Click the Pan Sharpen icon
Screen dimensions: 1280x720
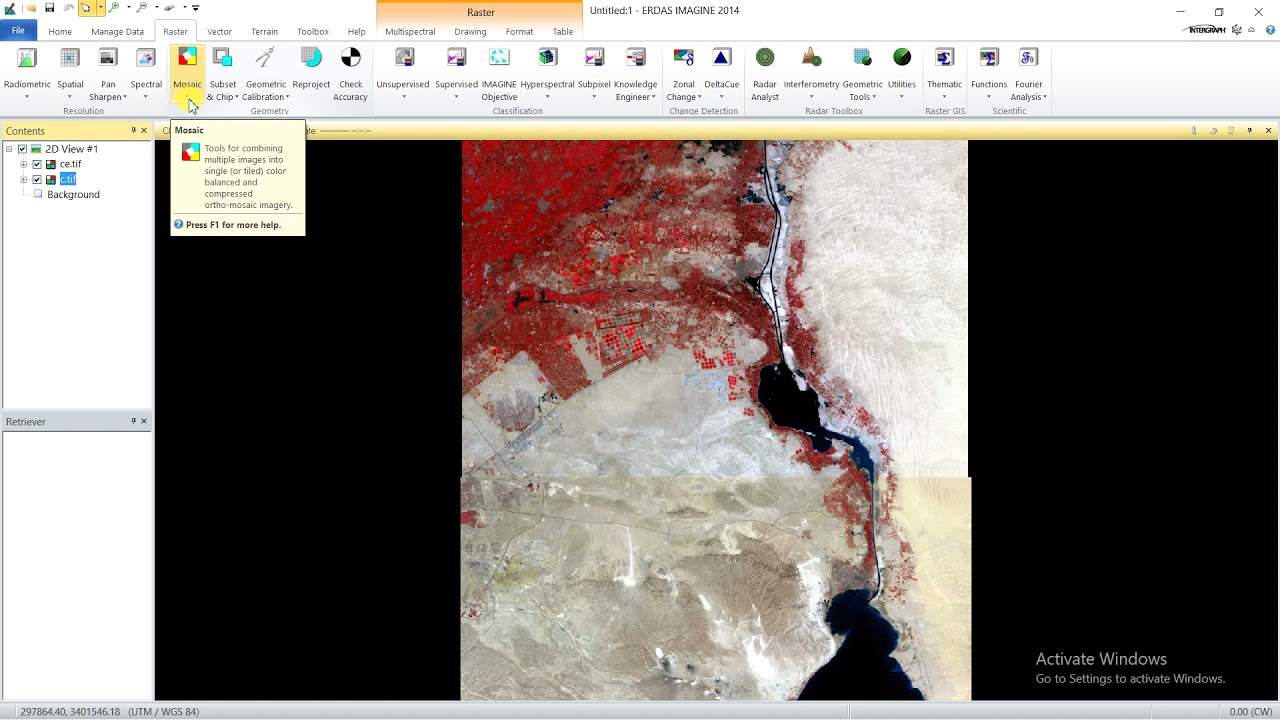[x=108, y=58]
